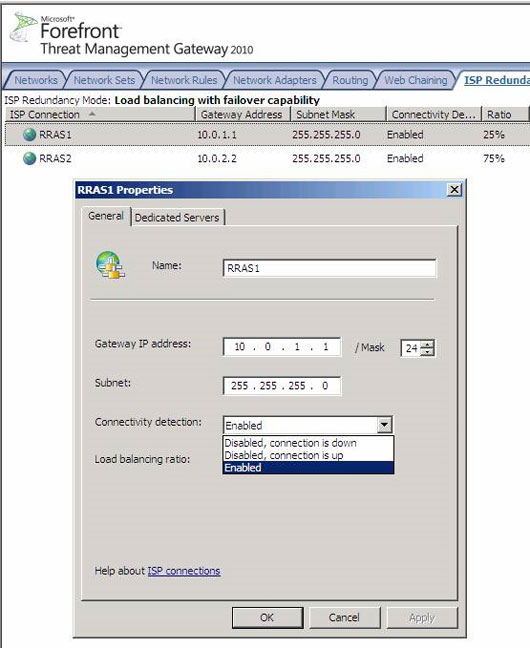Viewport: 530px width, 648px height.
Task: Switch to the Network Sets tab
Action: click(x=104, y=80)
